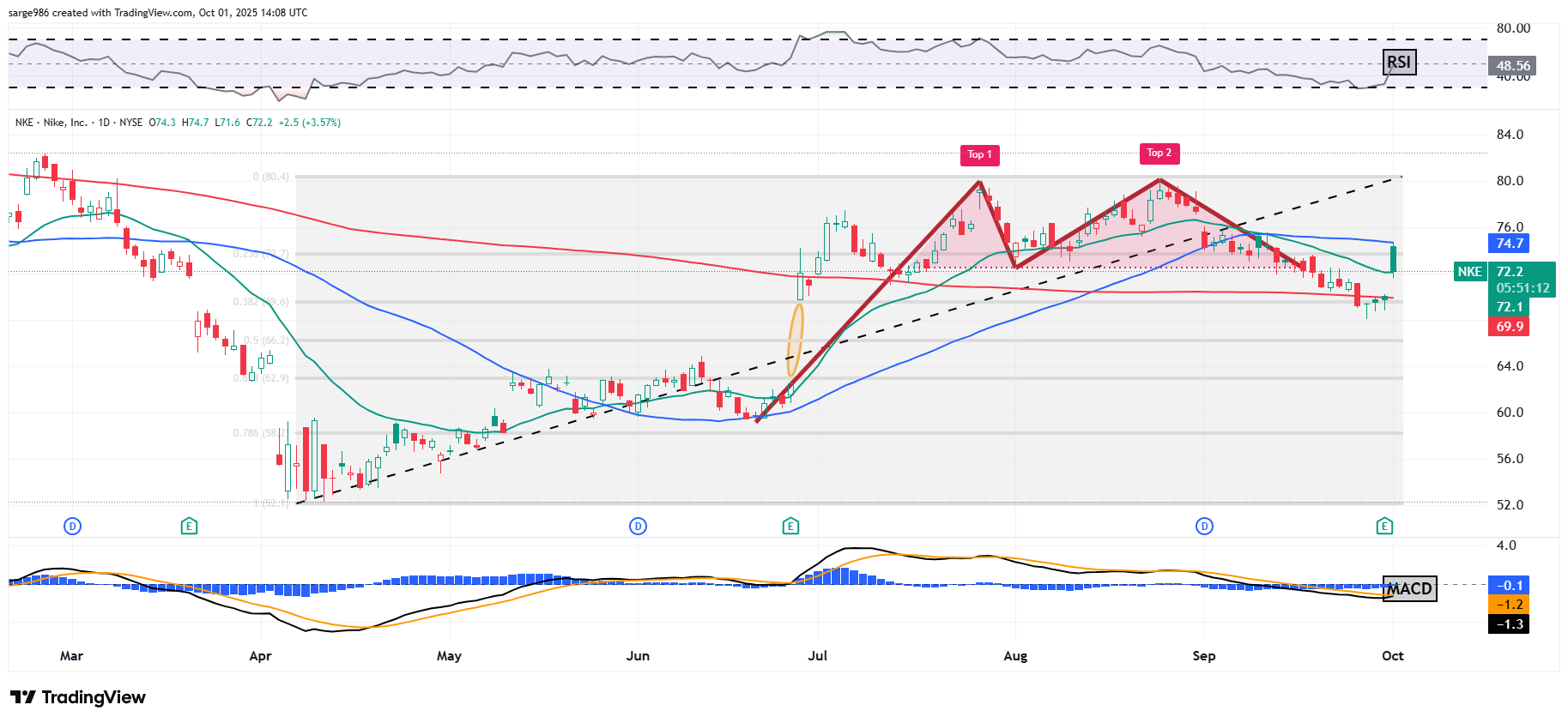
Task: Click the NKE Nike, Inc. symbol title
Action: click(51, 123)
